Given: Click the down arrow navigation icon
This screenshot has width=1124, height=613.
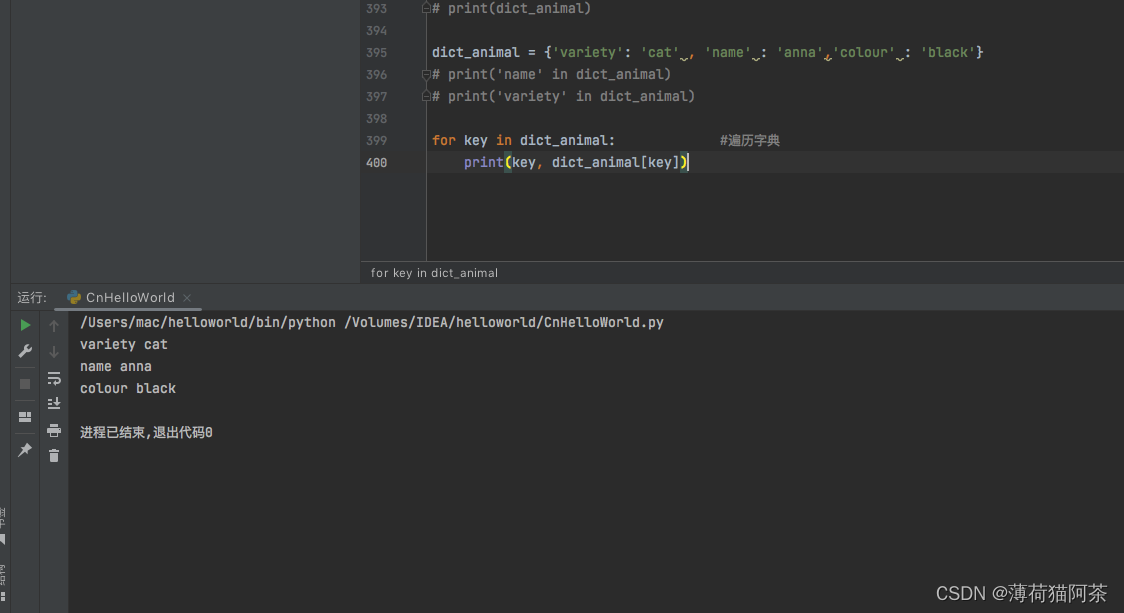Looking at the screenshot, I should tap(54, 351).
